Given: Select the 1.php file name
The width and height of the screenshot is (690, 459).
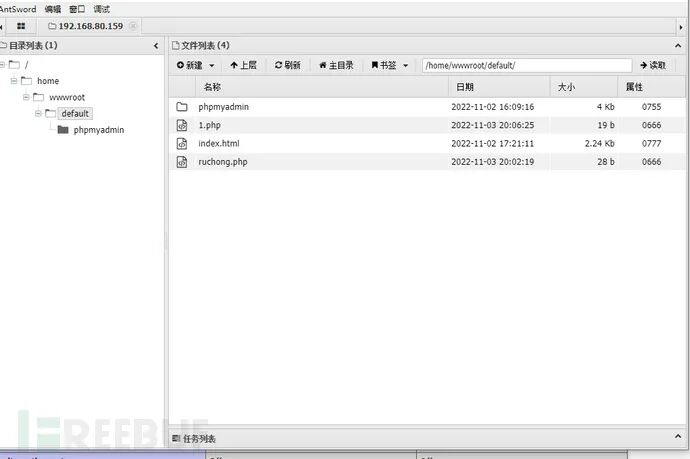Looking at the screenshot, I should pyautogui.click(x=209, y=125).
